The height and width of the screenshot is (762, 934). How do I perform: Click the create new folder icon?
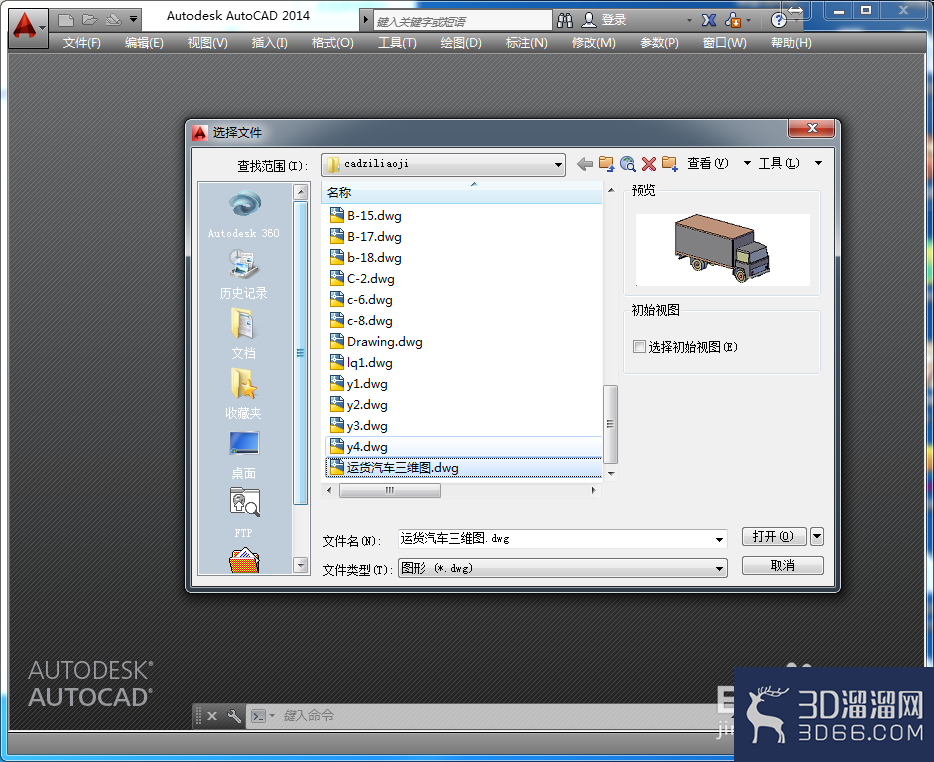coord(670,164)
